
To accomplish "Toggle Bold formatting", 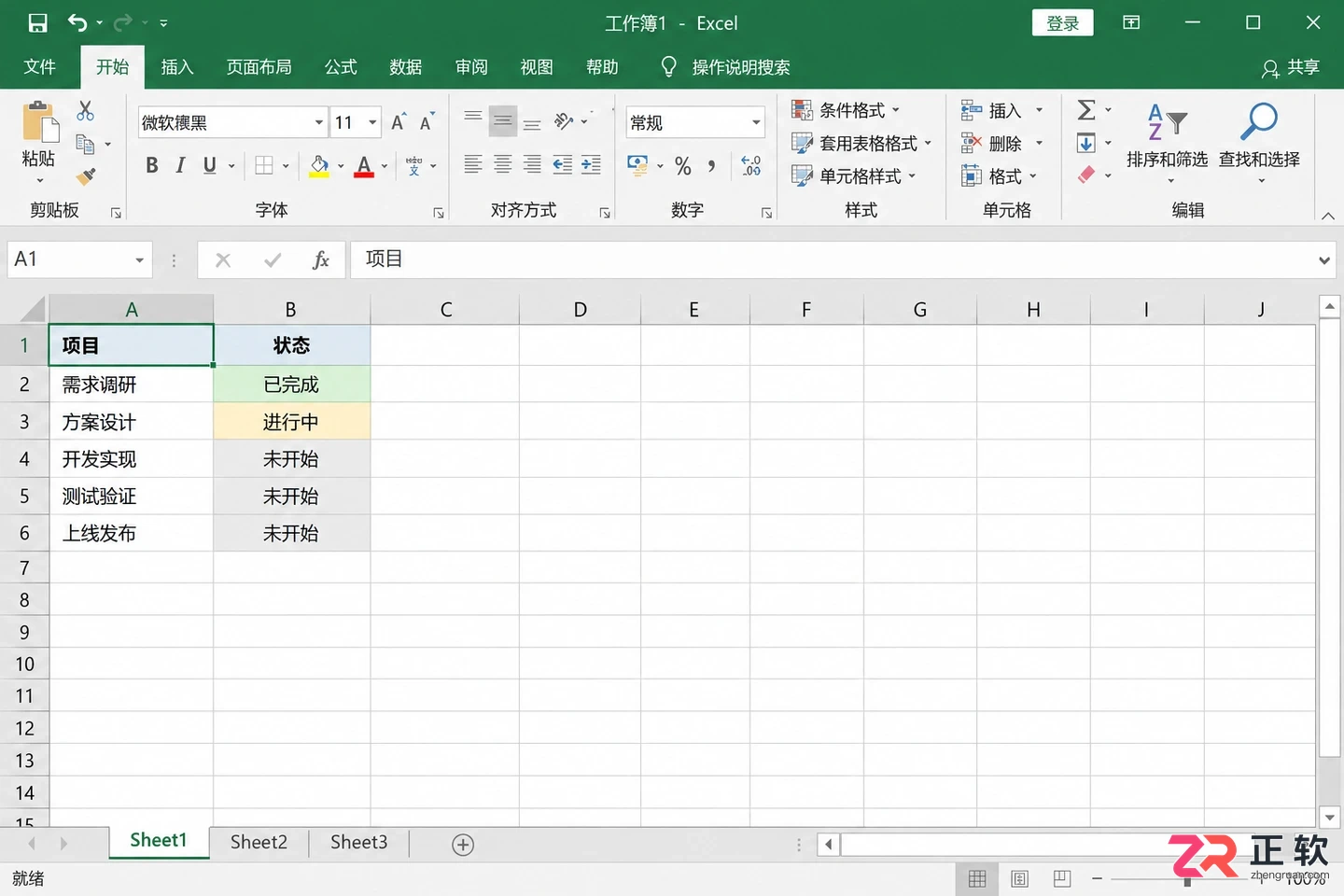I will point(152,166).
